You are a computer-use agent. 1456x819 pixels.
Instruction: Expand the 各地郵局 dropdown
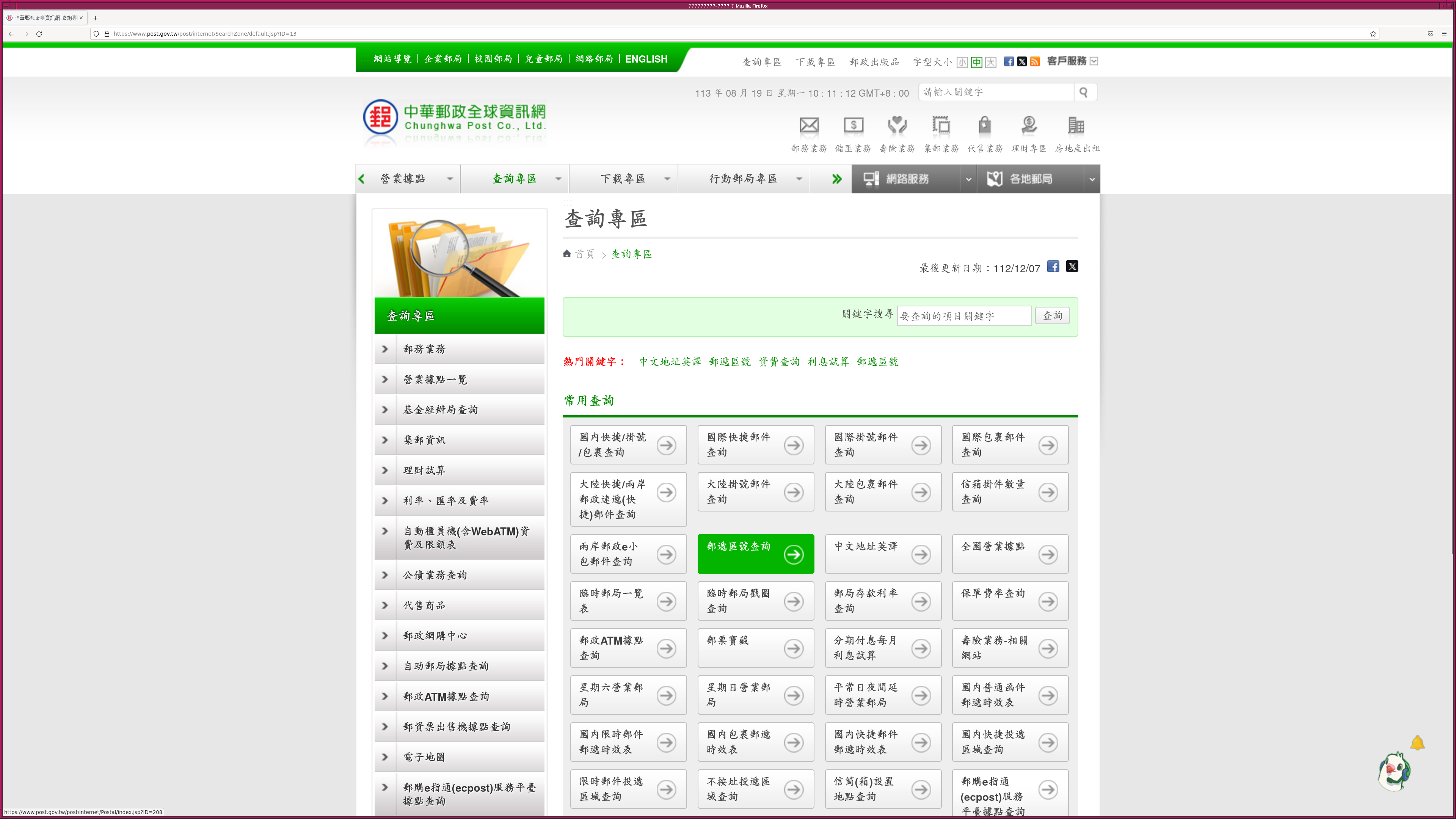[1092, 179]
